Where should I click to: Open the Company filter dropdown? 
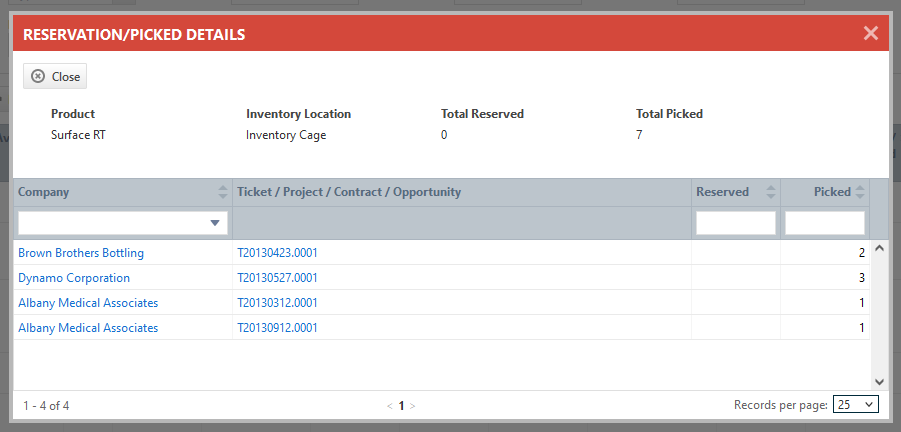(x=214, y=223)
